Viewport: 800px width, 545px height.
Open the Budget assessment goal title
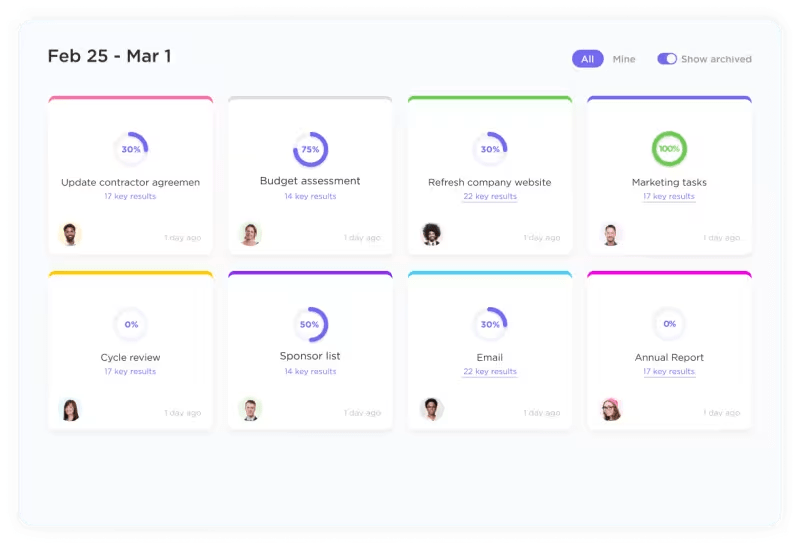[x=310, y=181]
